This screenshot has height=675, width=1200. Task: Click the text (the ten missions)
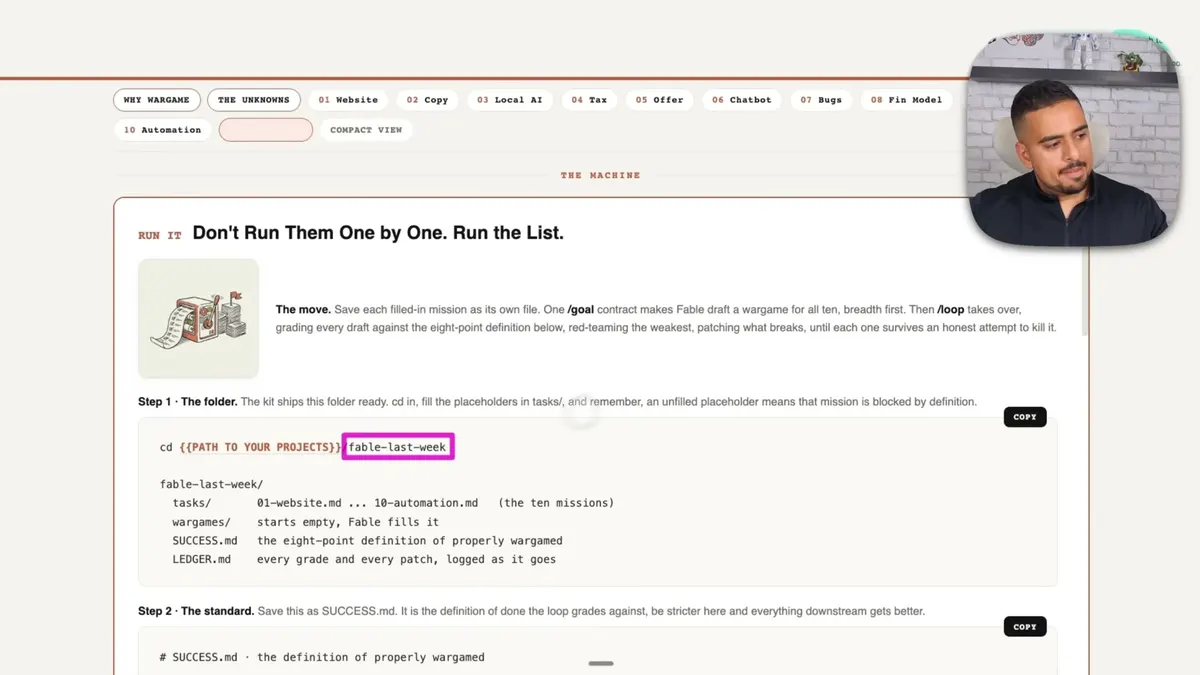(x=556, y=503)
